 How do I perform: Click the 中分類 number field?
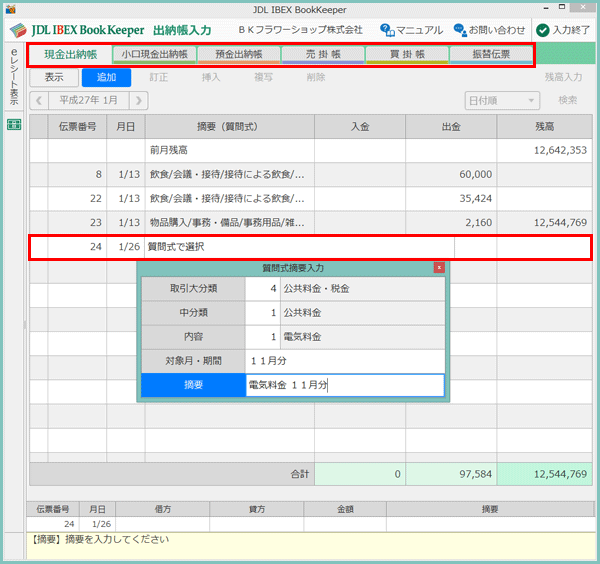pyautogui.click(x=262, y=313)
